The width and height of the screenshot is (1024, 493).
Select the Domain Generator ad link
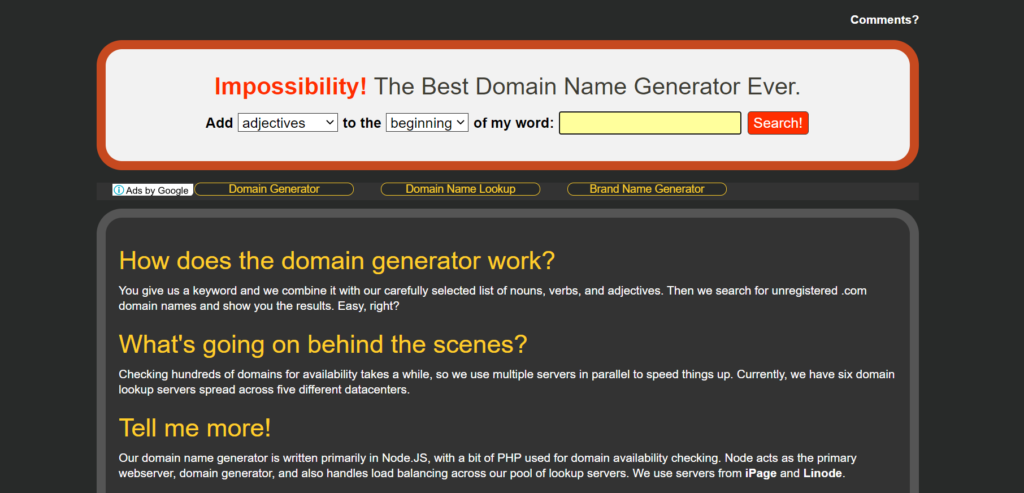coord(274,189)
